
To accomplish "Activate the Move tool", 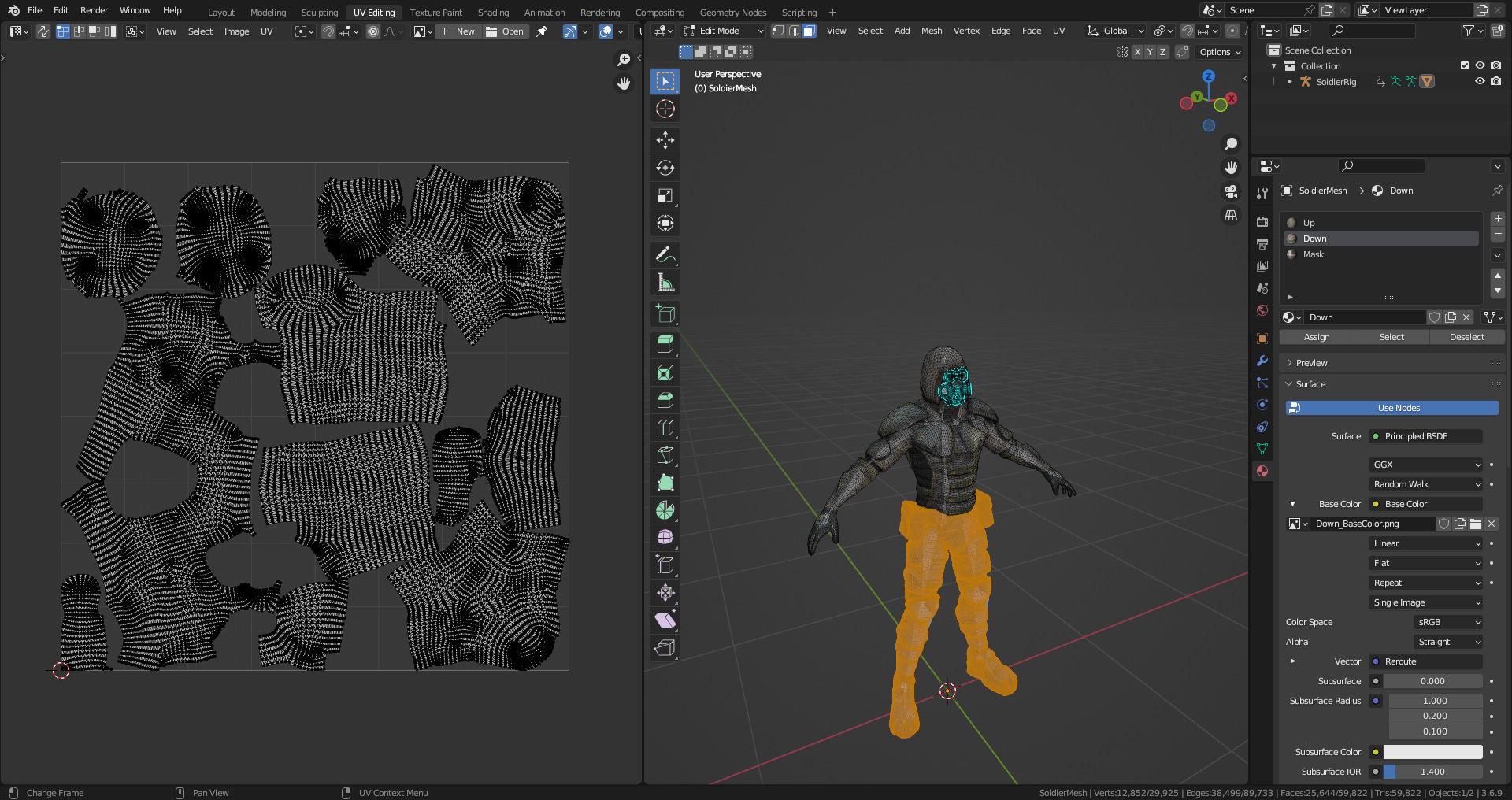I will [x=665, y=140].
